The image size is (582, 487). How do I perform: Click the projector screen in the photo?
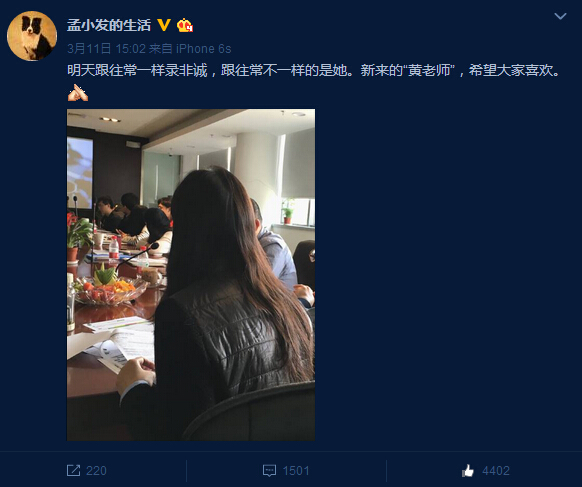pos(80,173)
